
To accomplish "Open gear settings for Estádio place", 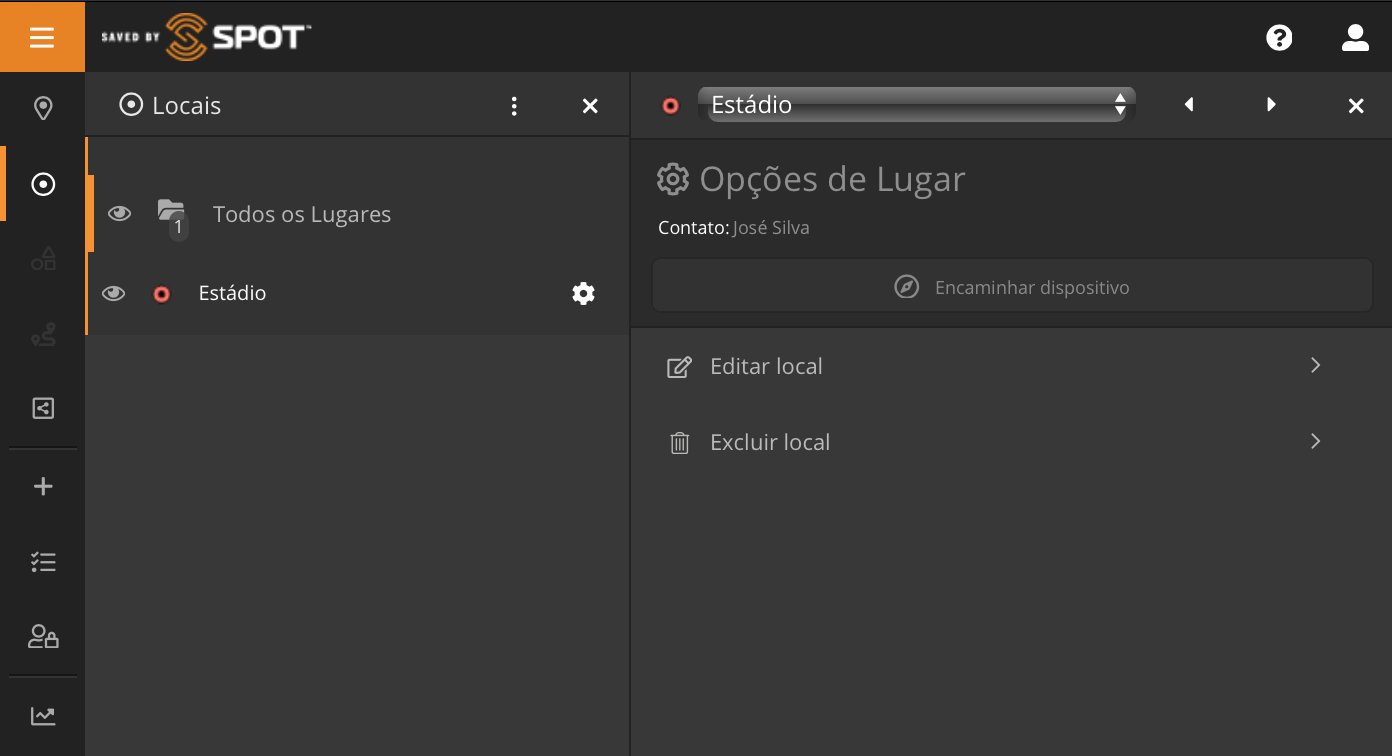I will 583,293.
